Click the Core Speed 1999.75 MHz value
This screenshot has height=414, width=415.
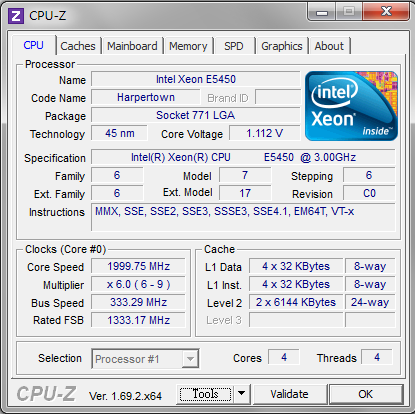(138, 266)
